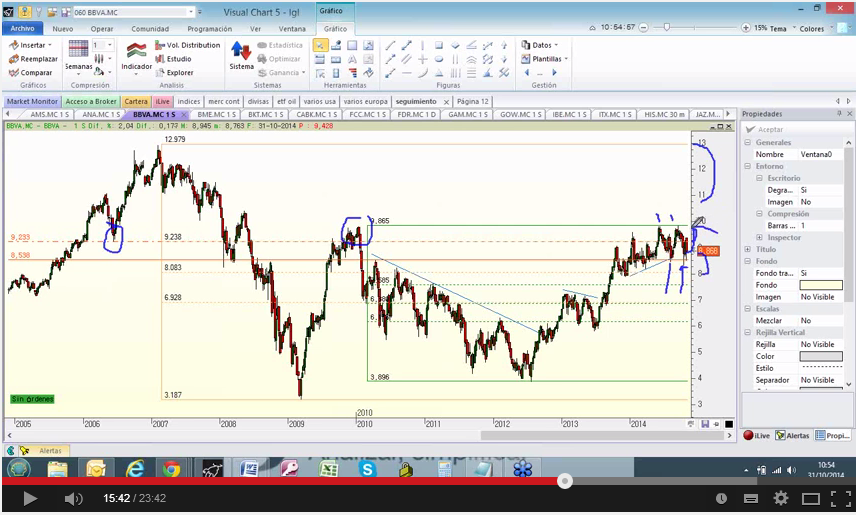
Task: Collapse the Escritorio subsection
Action: click(x=759, y=178)
